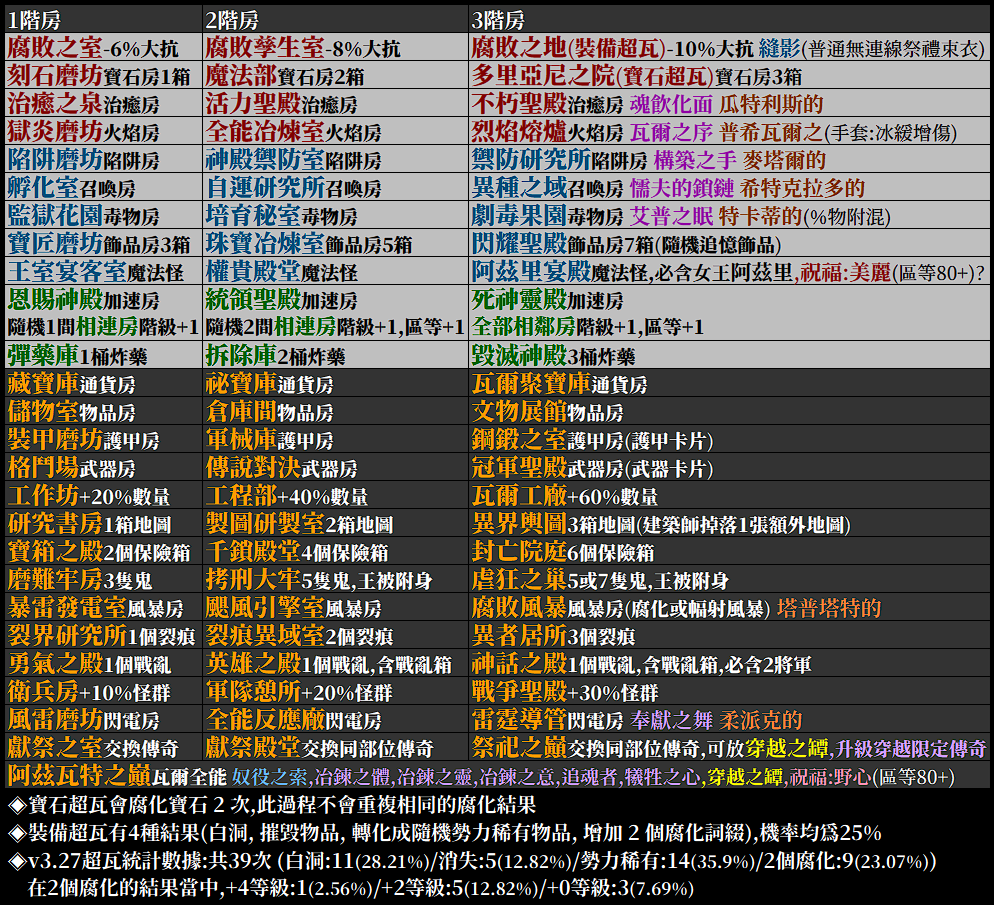Click '全能冶煉室火焰房' cell
Viewport: 994px width, 905px height.
(335, 131)
